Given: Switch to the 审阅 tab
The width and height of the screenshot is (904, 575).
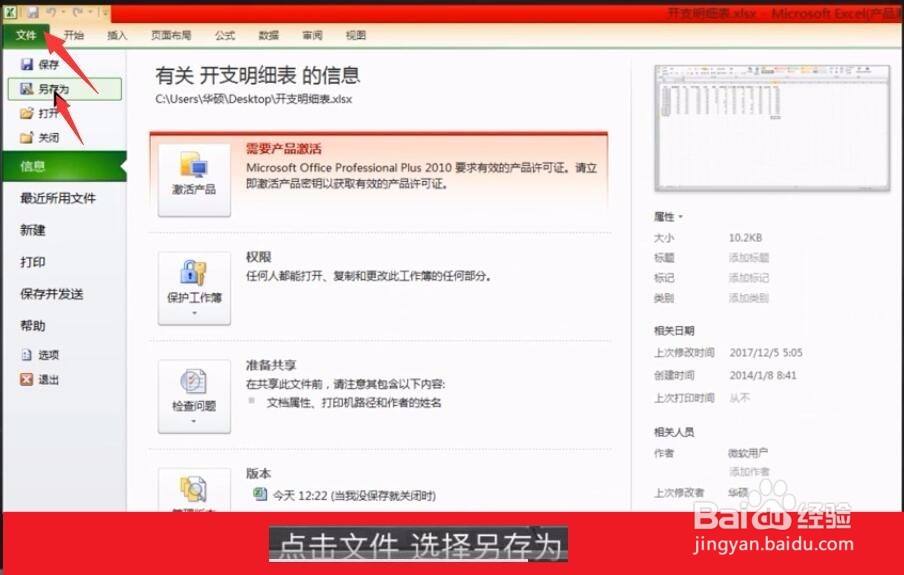Looking at the screenshot, I should (312, 35).
